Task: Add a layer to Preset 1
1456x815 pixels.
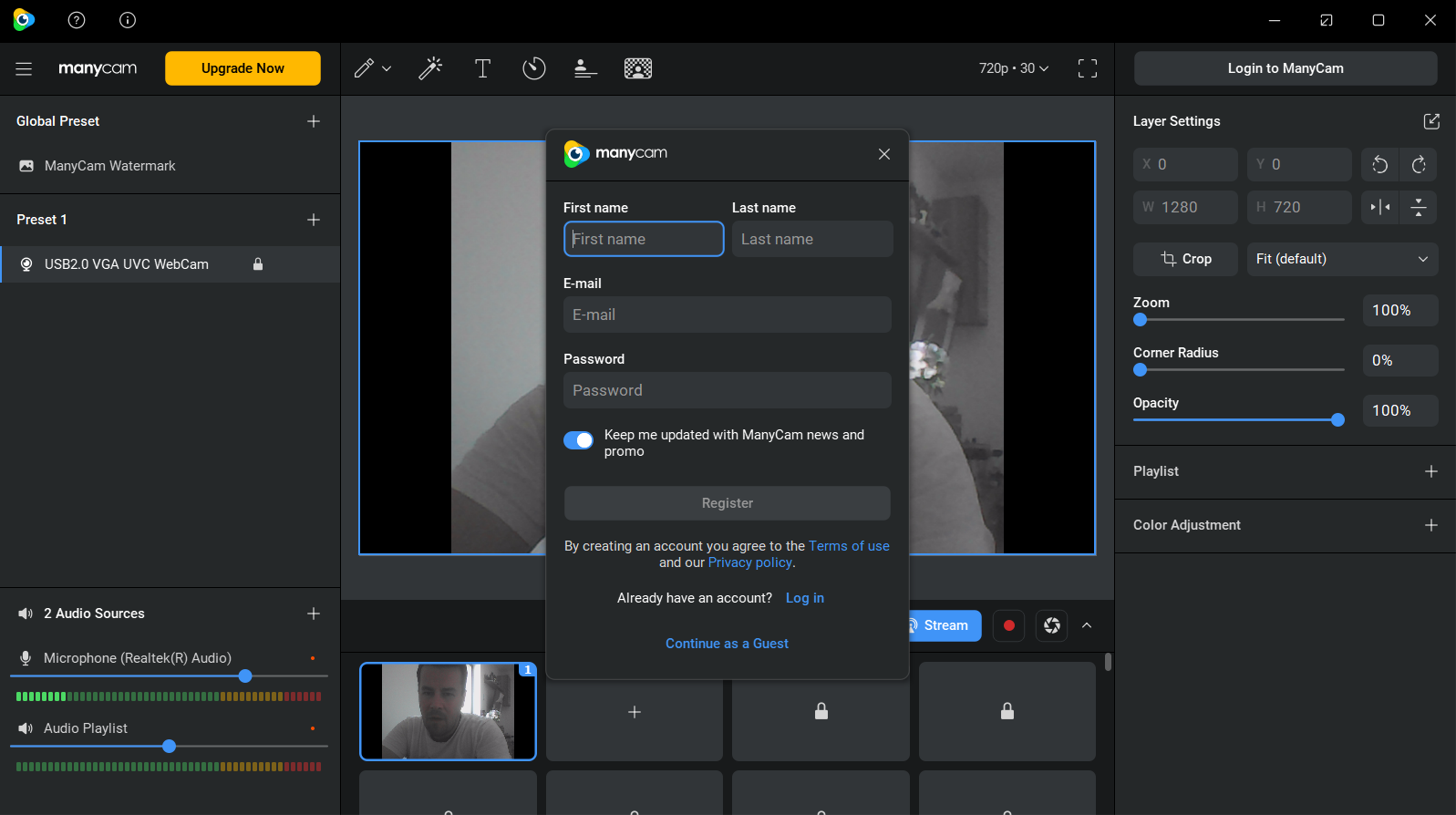Action: [x=314, y=220]
